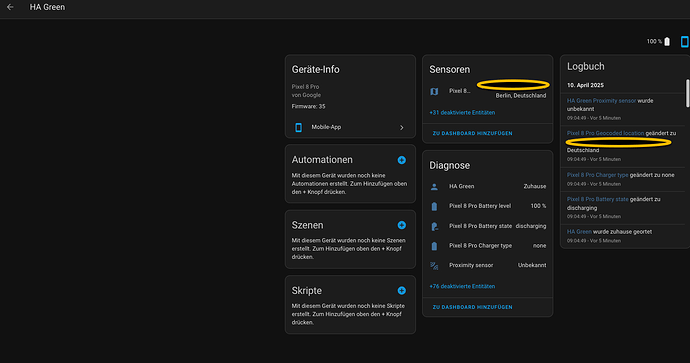Open HA Green Proximity sensor logbook link

click(601, 101)
